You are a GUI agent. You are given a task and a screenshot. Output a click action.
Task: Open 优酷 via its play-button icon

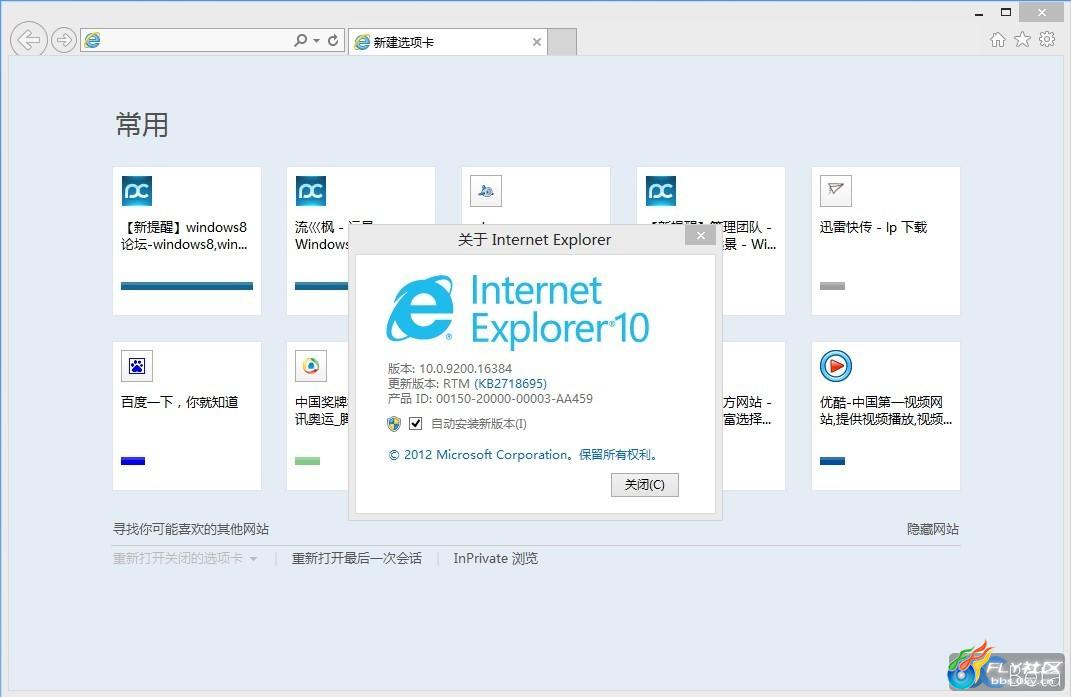coord(835,366)
